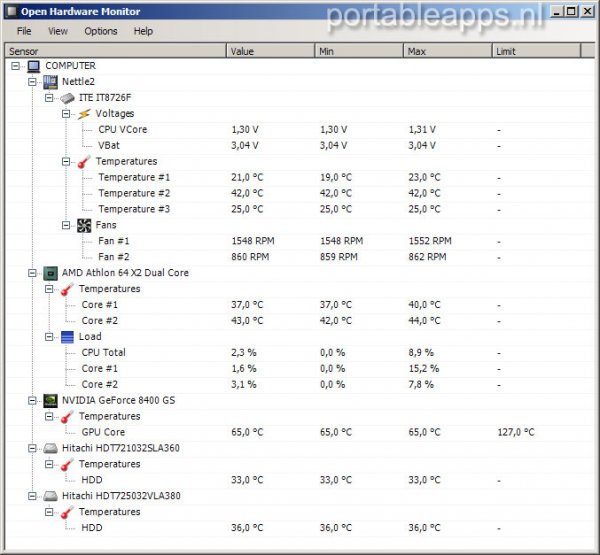The width and height of the screenshot is (600, 555).
Task: Click the Min column header
Action: [x=359, y=51]
